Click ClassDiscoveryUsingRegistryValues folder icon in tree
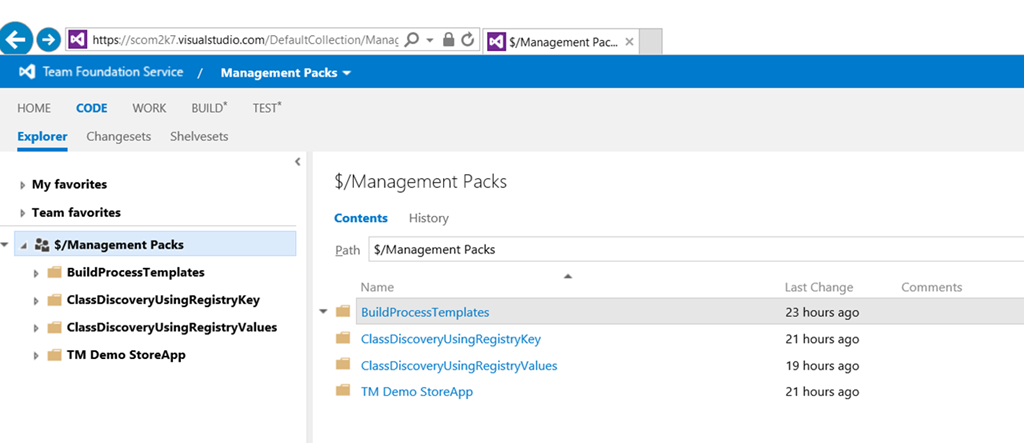This screenshot has width=1024, height=443. click(54, 327)
